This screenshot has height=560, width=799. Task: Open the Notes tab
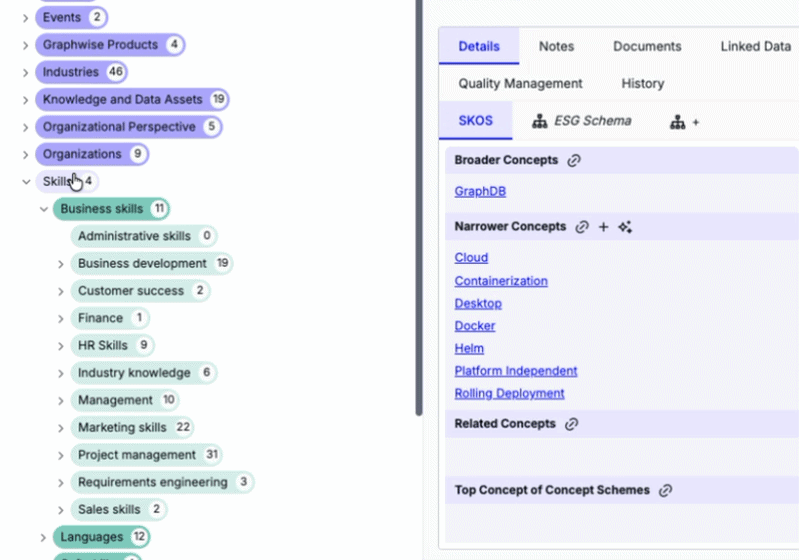click(x=556, y=46)
